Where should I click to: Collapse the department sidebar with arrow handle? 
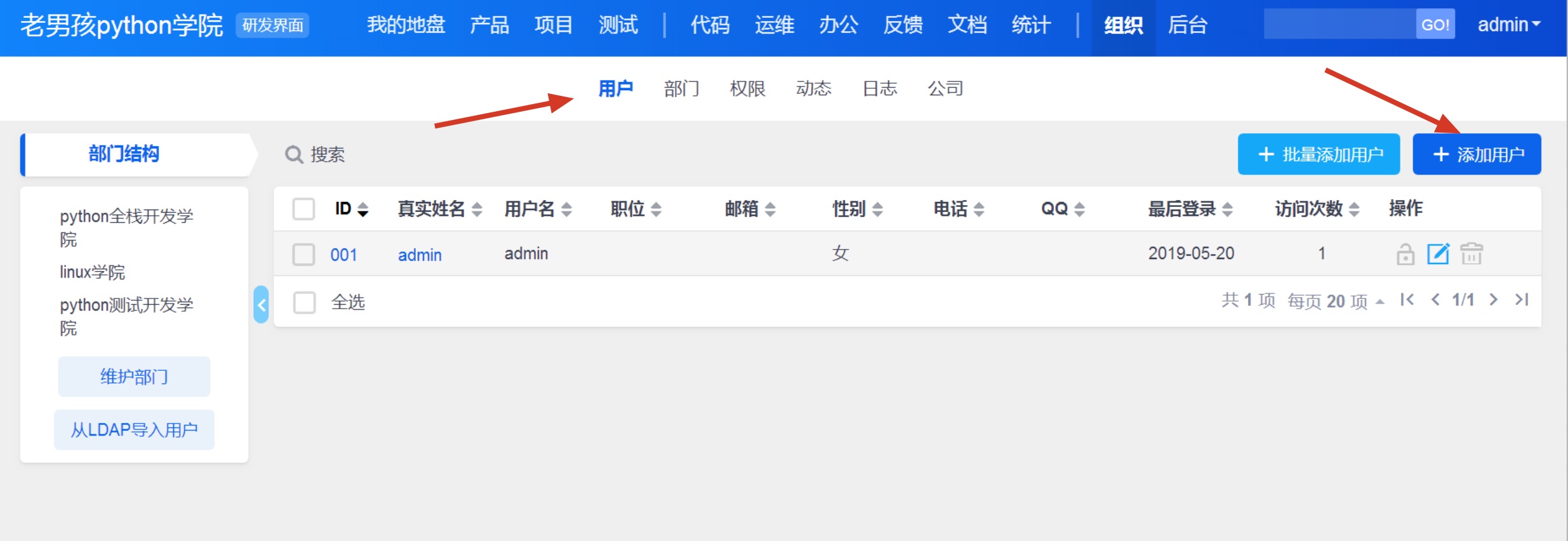[261, 305]
